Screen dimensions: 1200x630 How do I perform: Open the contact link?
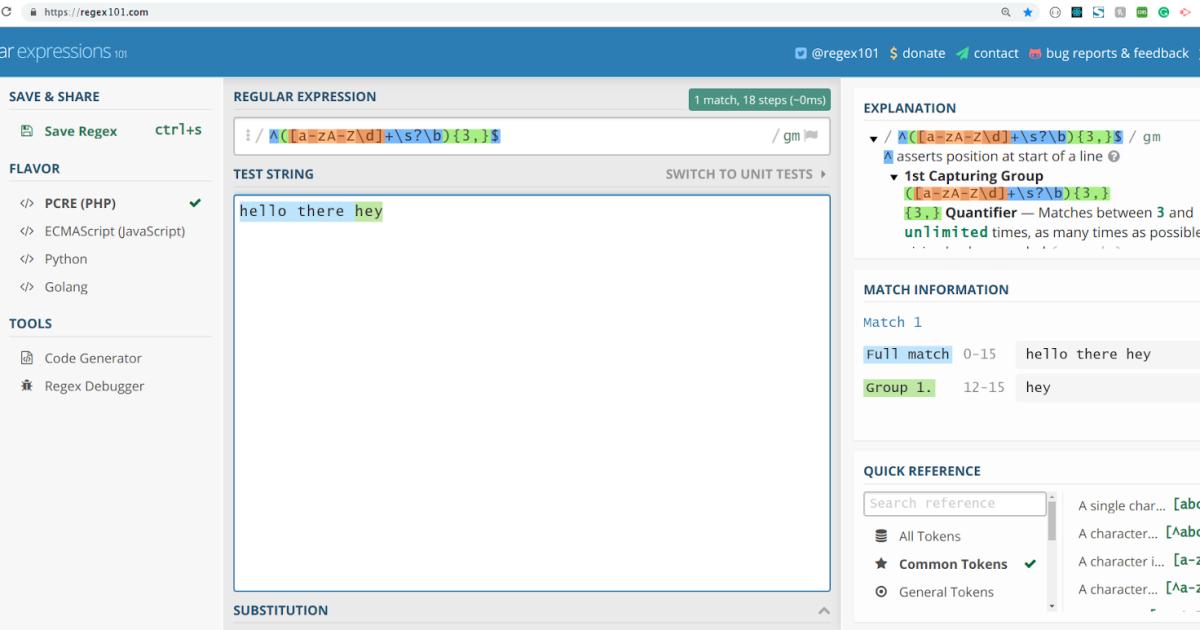996,53
